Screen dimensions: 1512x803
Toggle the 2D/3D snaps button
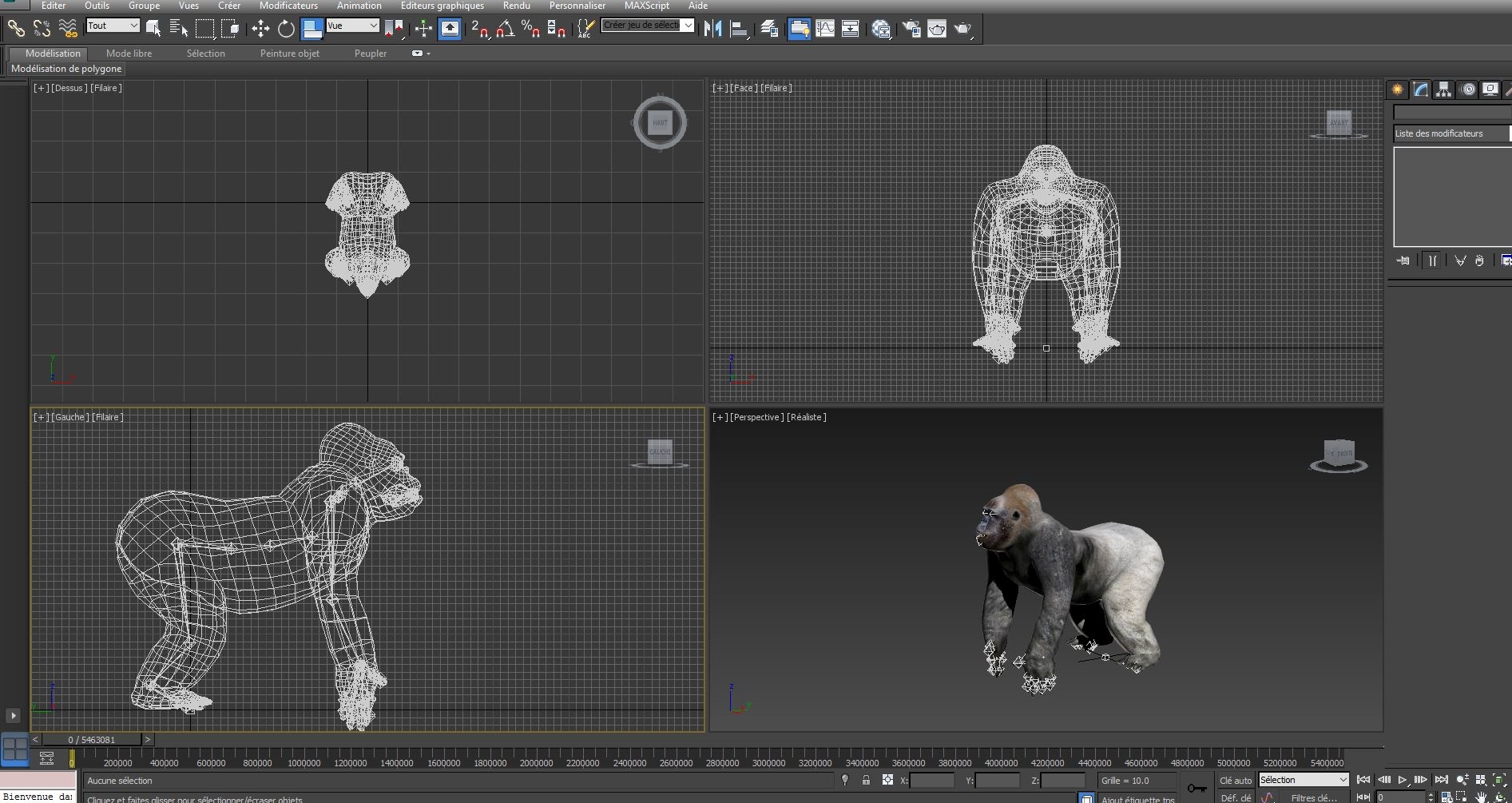(479, 29)
